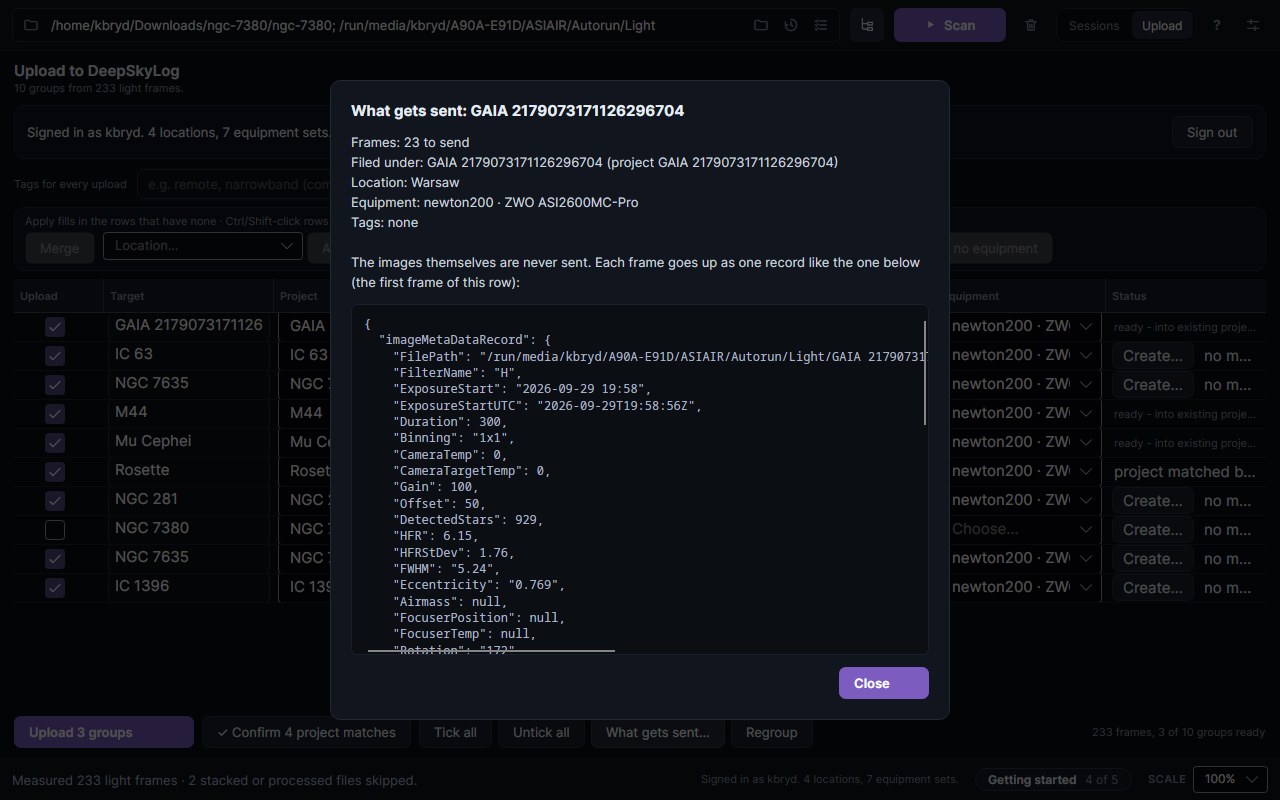Open the browse folder icon beside the path
The width and height of the screenshot is (1280, 800).
(x=761, y=25)
